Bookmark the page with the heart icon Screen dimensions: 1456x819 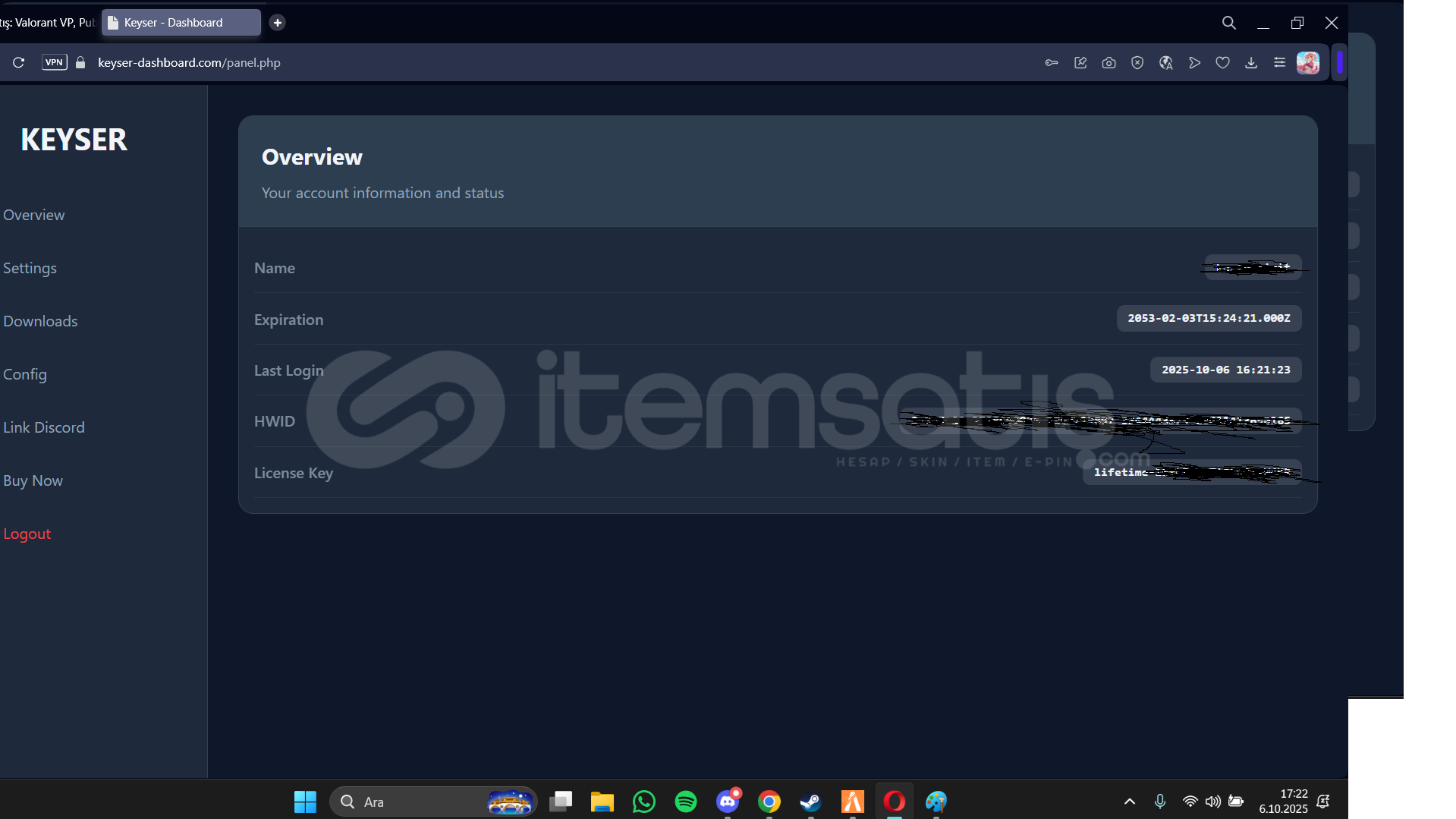(1222, 62)
